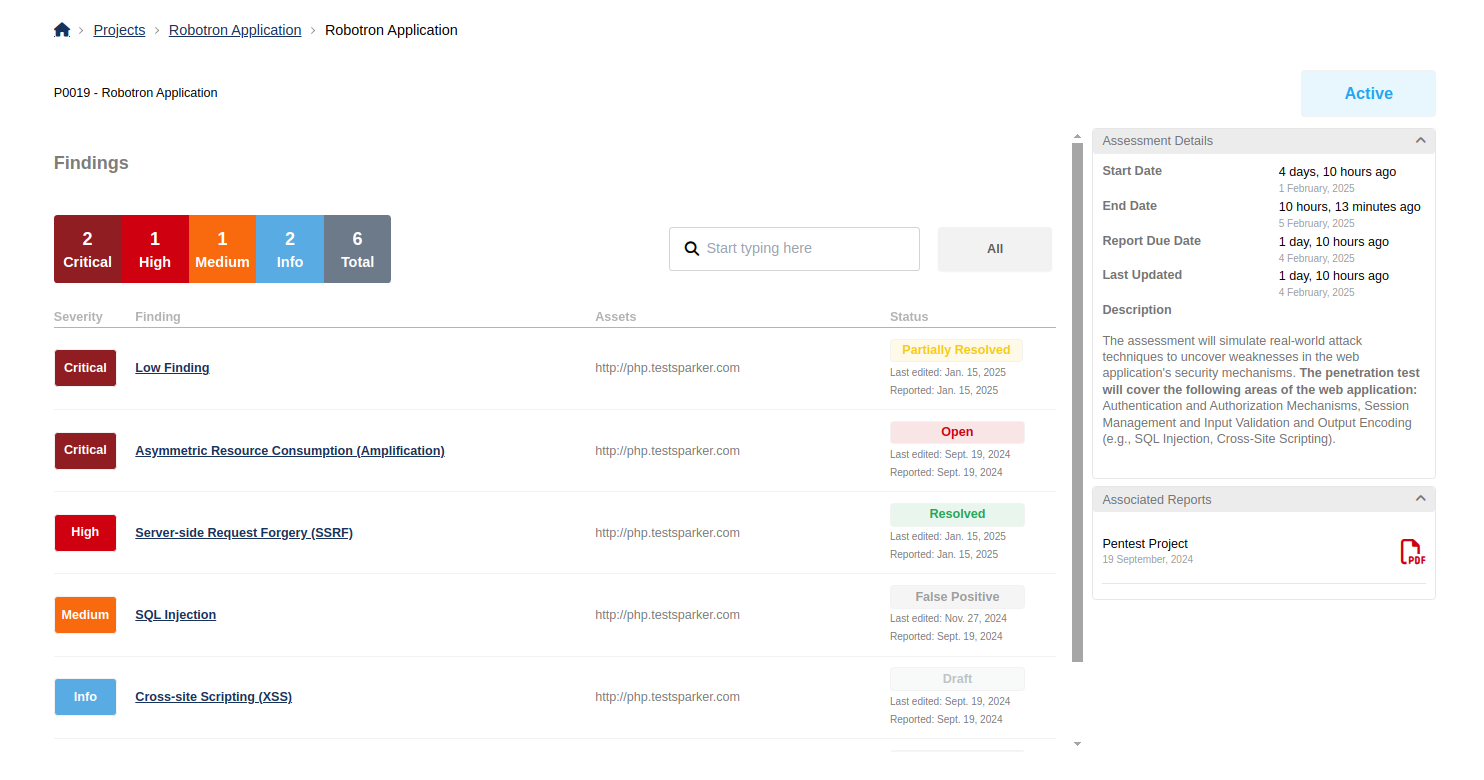Filter findings by Medium count tile
Screen dimensions: 1484x780
click(222, 249)
